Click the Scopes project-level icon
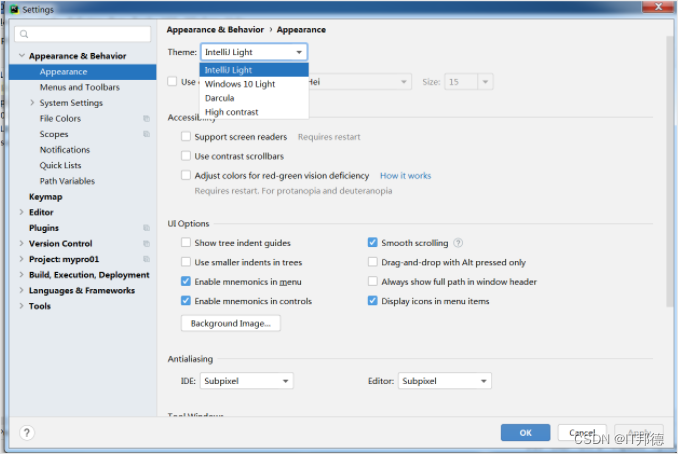Screen dimensions: 679x455 click(x=146, y=134)
